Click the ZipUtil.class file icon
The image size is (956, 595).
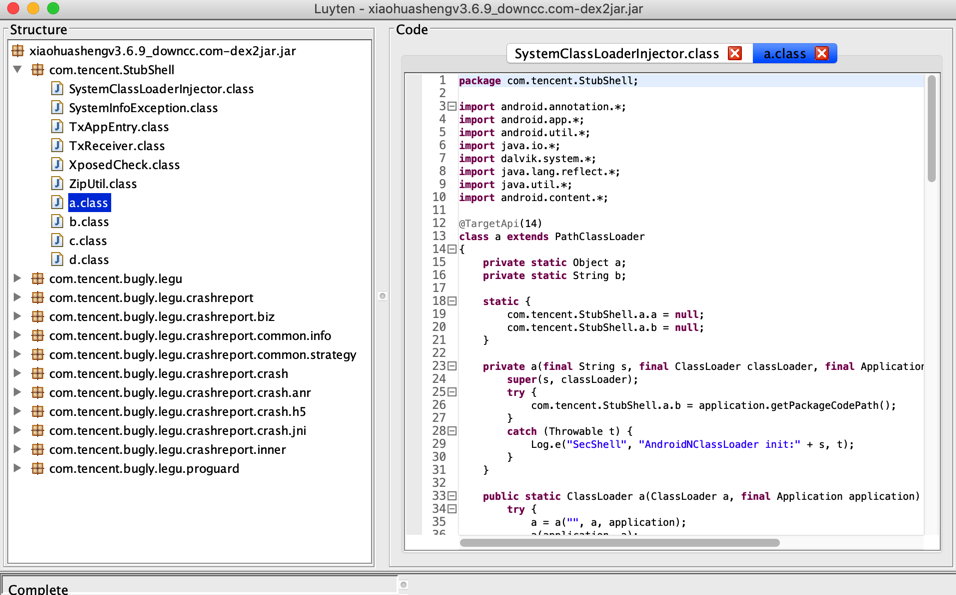coord(57,183)
